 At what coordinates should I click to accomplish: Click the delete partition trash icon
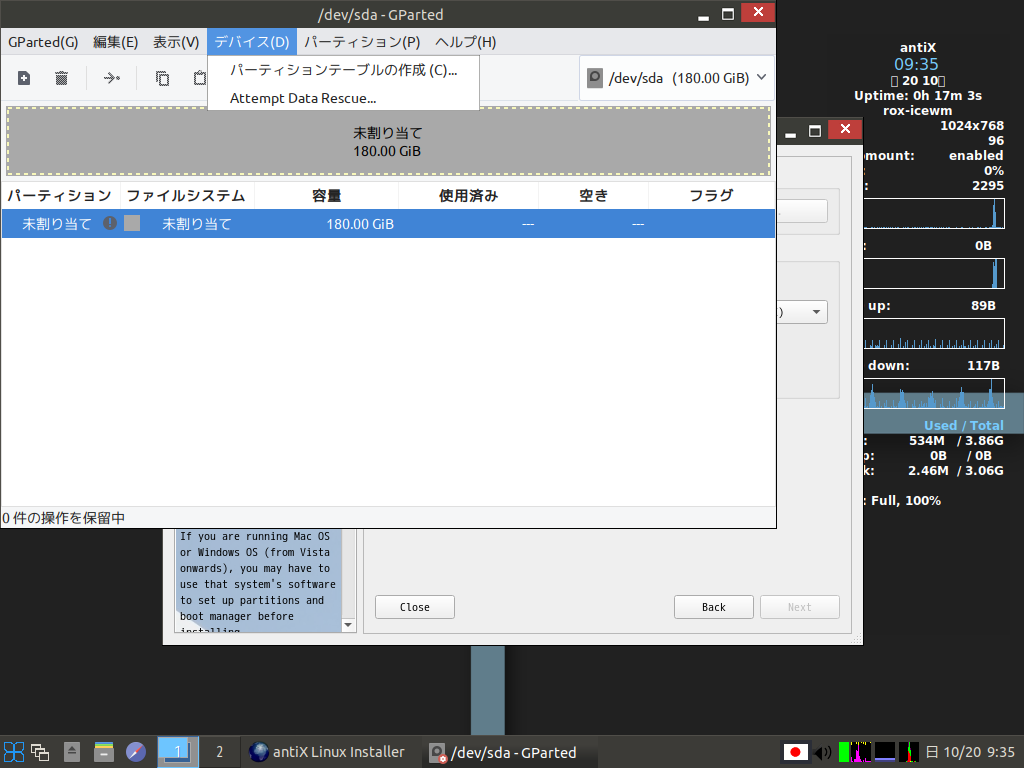pyautogui.click(x=61, y=78)
